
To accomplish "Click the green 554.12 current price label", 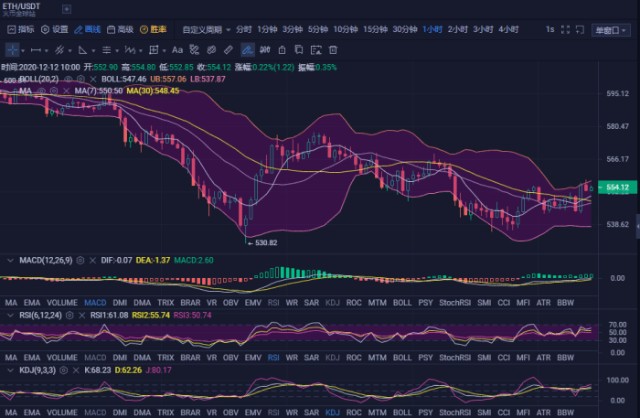I will coord(617,187).
